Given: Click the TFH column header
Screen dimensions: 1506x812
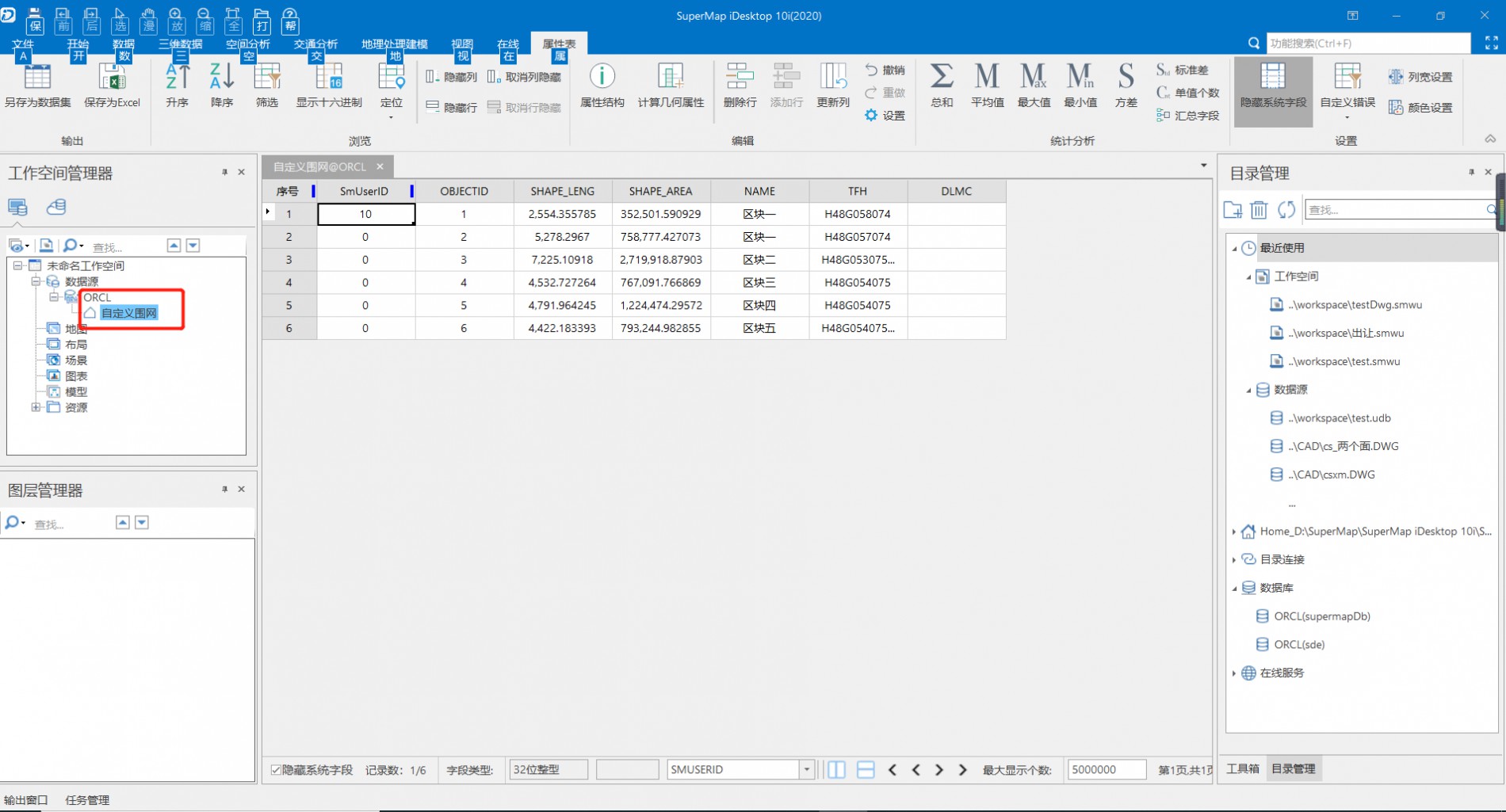Looking at the screenshot, I should click(x=858, y=191).
